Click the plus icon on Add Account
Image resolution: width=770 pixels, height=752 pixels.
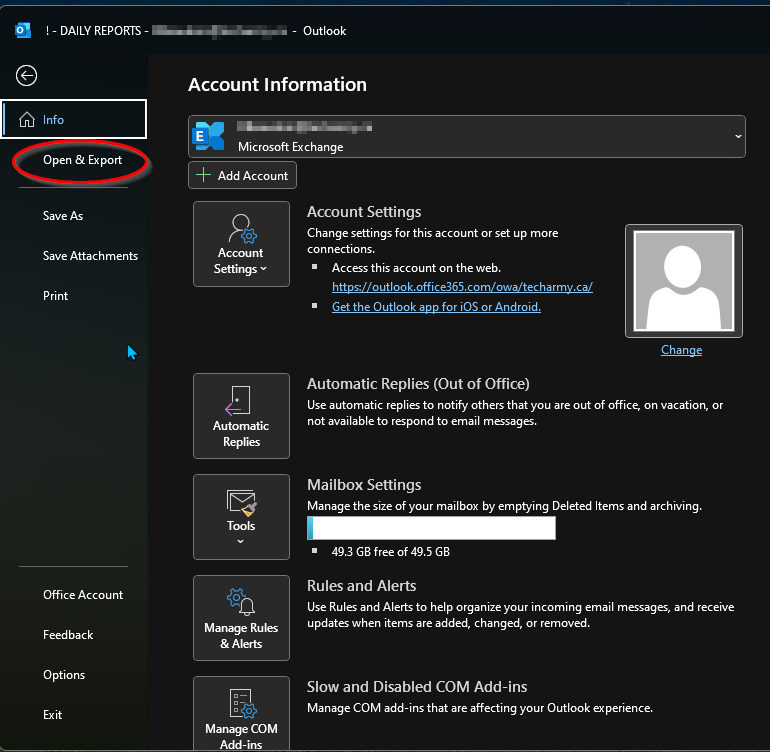(203, 175)
